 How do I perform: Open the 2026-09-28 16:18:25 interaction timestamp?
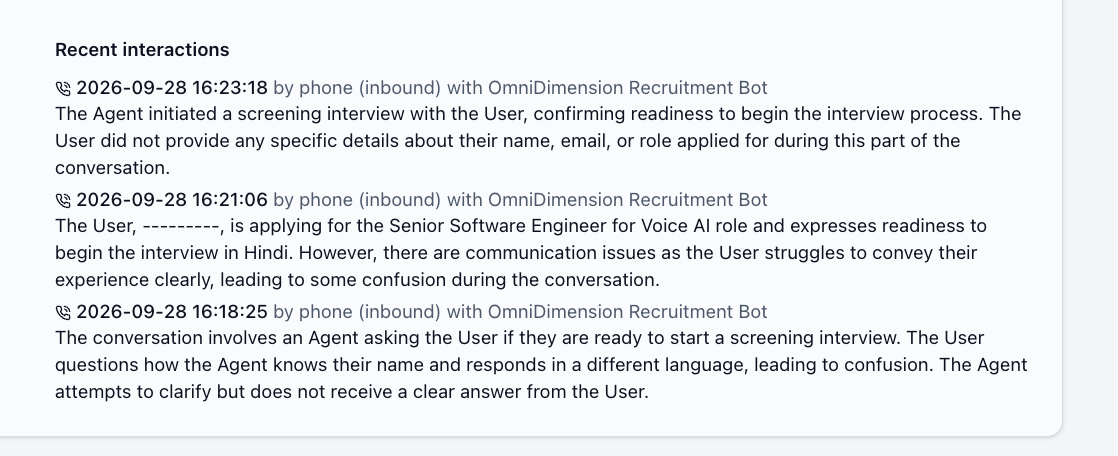point(172,311)
